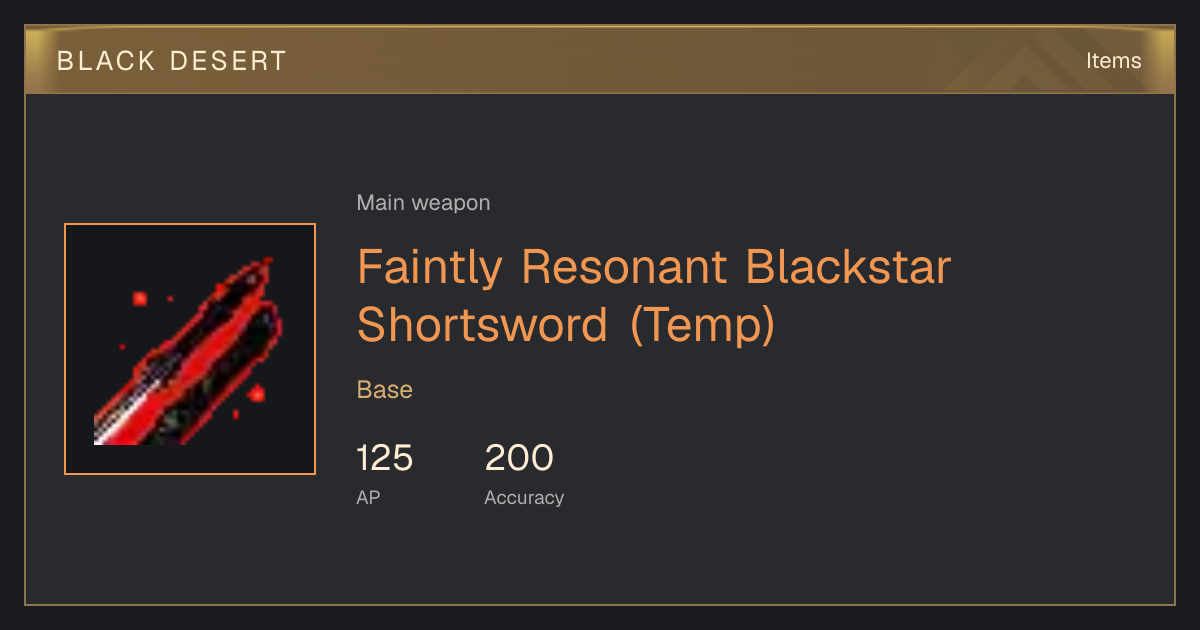Click the 125 AP stat value

pyautogui.click(x=385, y=458)
